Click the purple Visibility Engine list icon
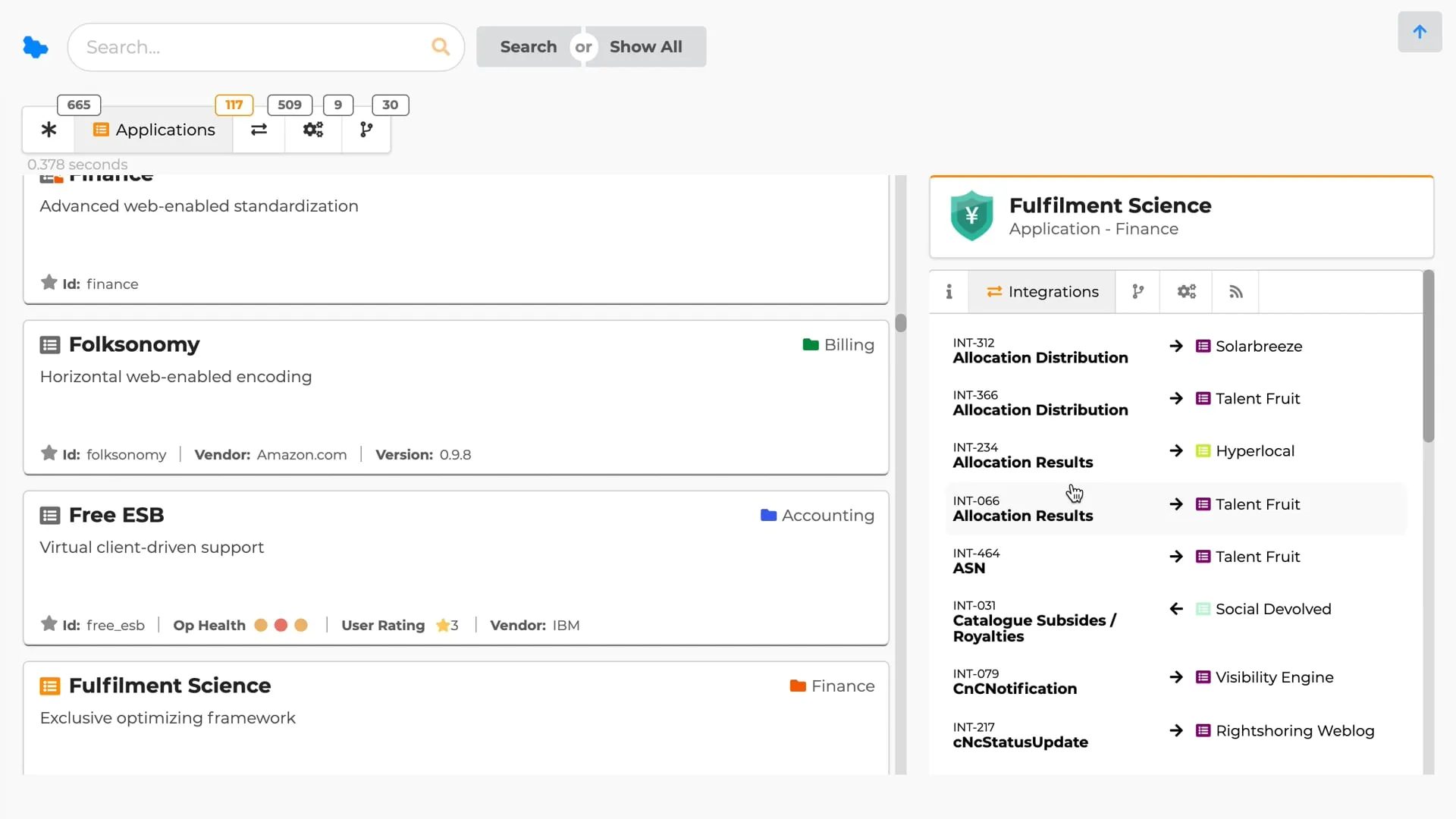1456x819 pixels. 1203,678
